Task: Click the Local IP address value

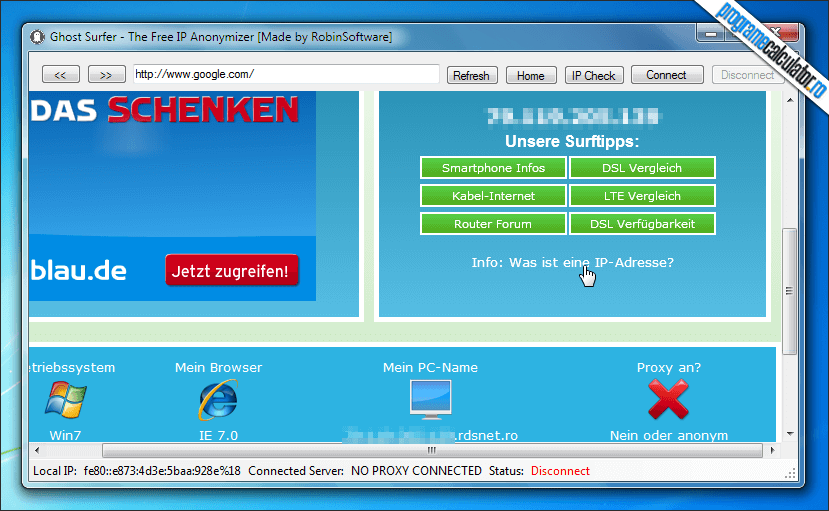Action: 162,471
